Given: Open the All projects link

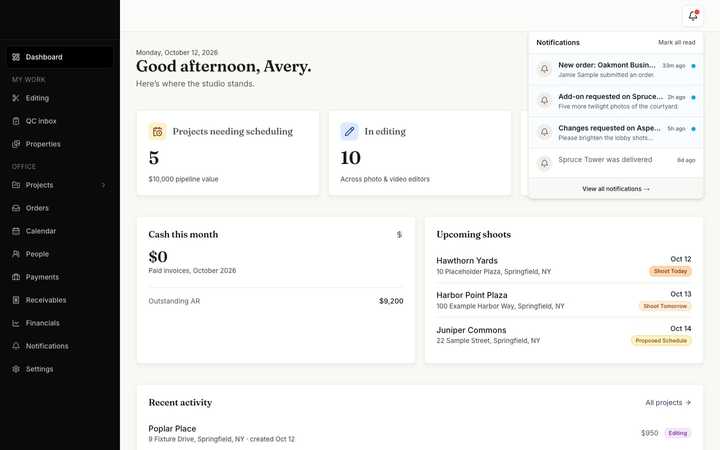Looking at the screenshot, I should [668, 403].
